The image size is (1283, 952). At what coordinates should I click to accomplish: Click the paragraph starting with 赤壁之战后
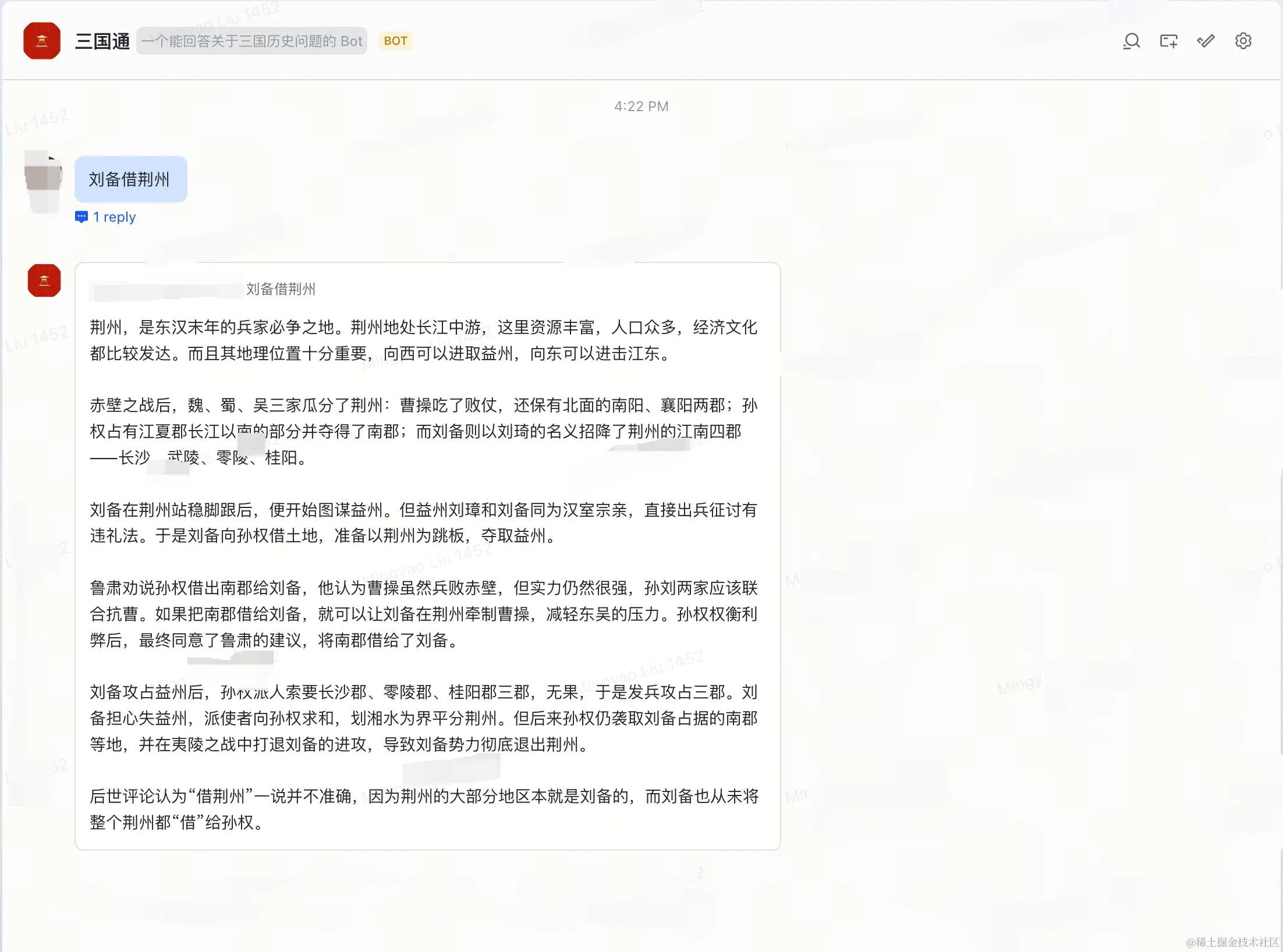pyautogui.click(x=423, y=431)
